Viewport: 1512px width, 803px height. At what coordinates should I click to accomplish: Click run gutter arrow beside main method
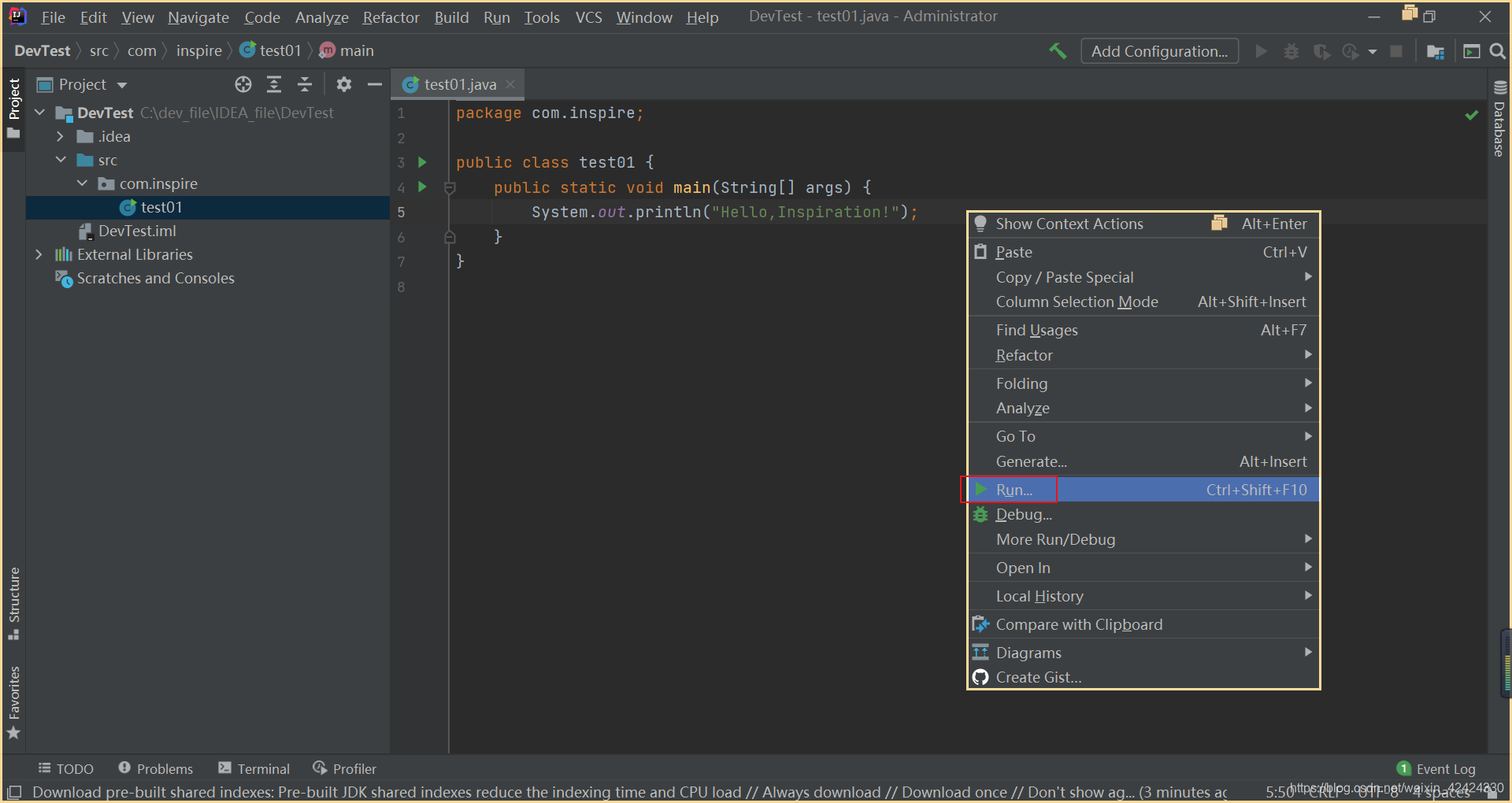(423, 187)
